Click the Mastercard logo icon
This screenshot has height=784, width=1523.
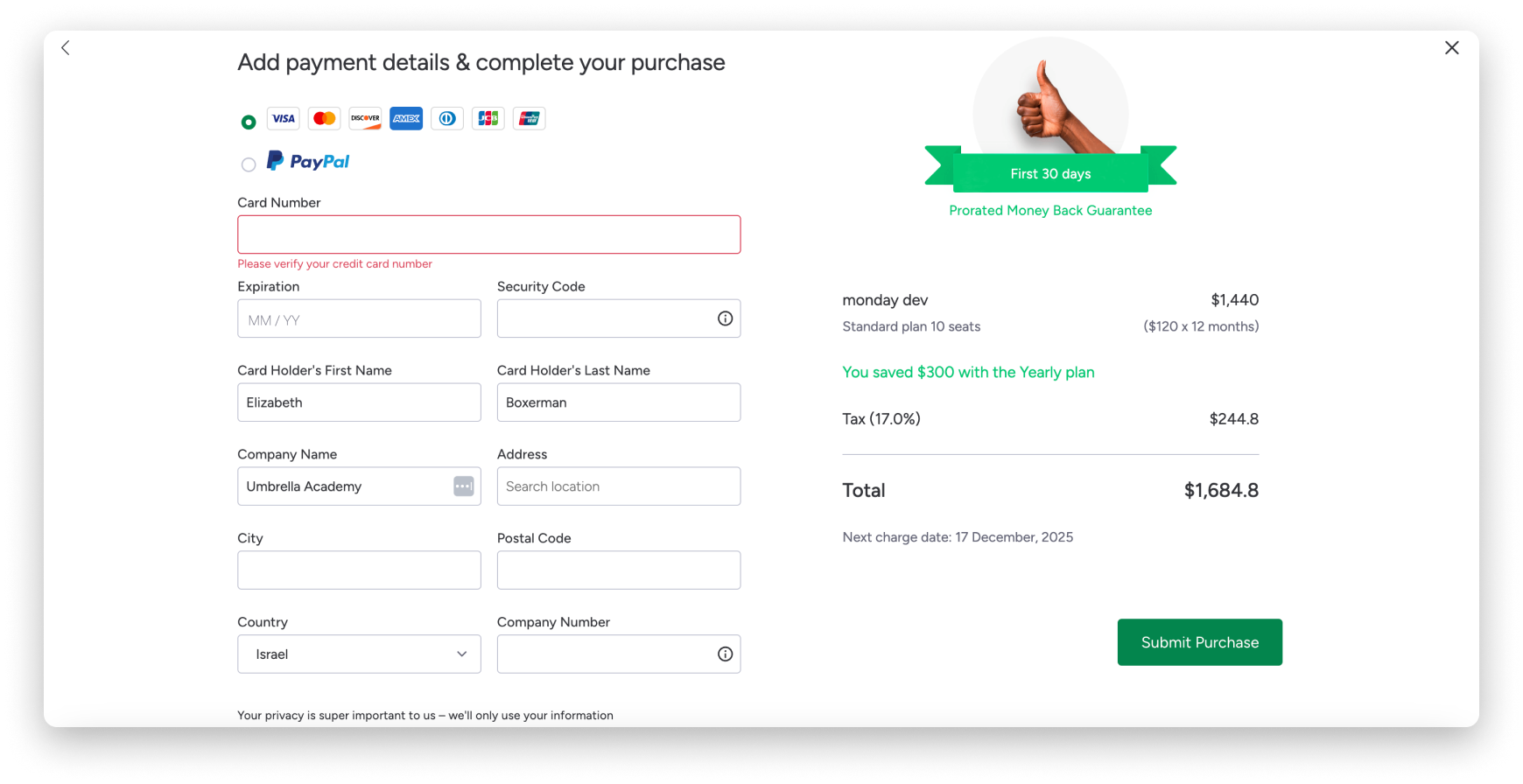click(x=324, y=119)
